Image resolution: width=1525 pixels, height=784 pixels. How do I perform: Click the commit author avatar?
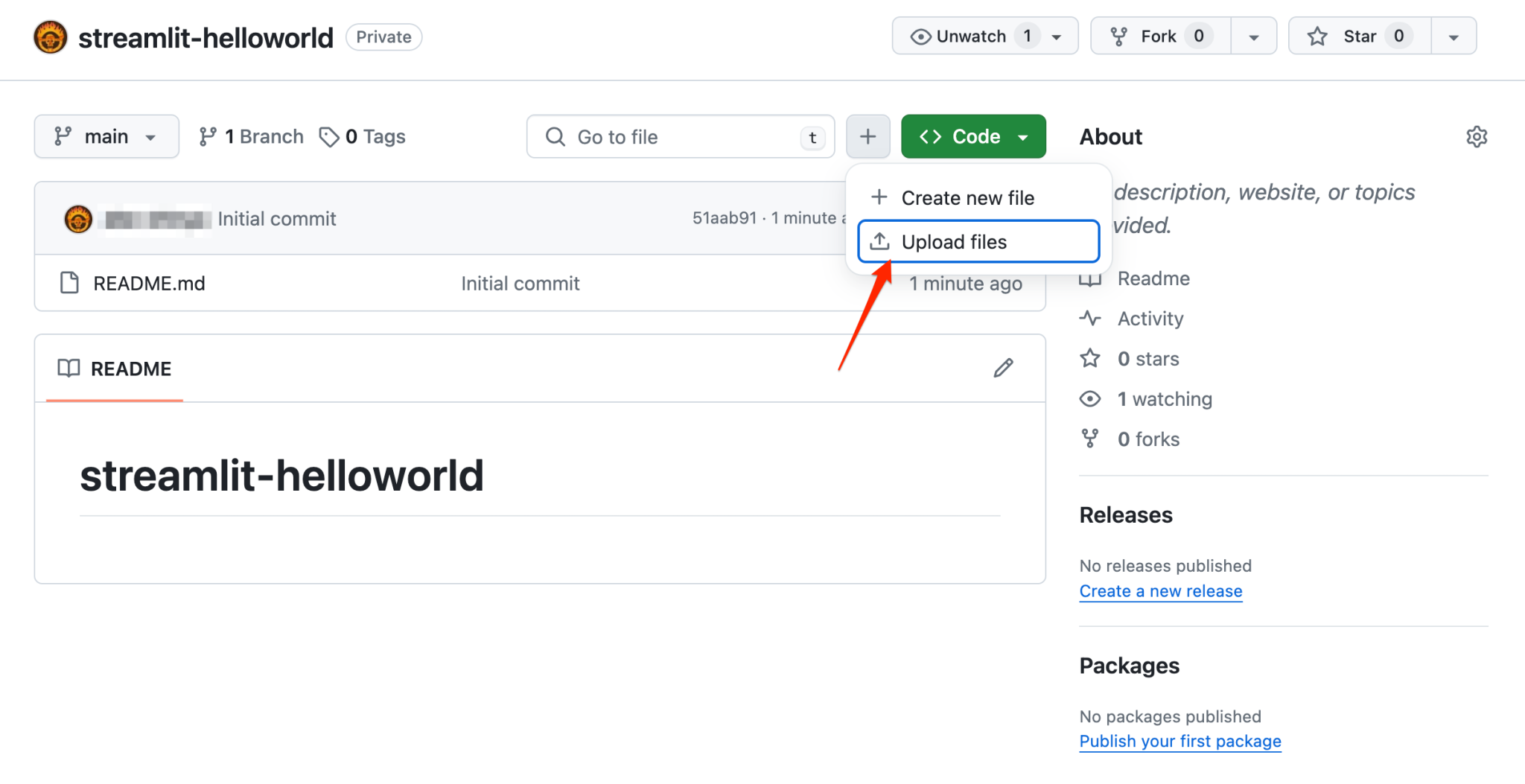[x=78, y=219]
